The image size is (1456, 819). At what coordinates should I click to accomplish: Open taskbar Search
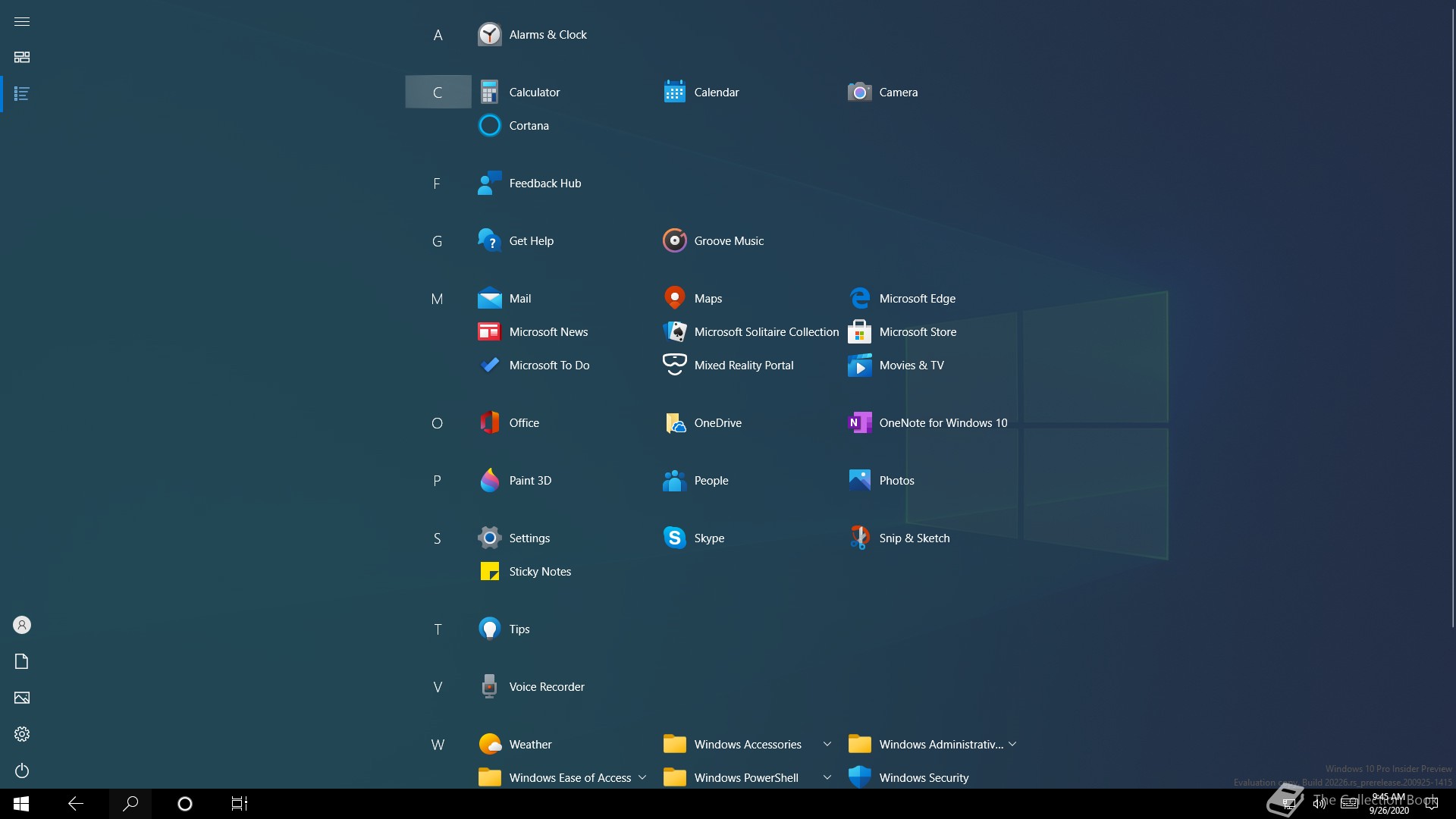[130, 804]
